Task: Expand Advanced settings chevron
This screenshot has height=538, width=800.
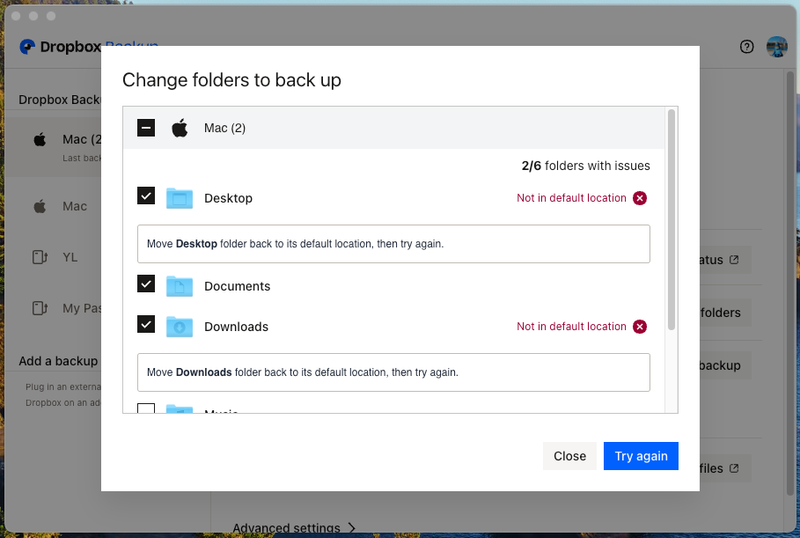Action: pyautogui.click(x=351, y=528)
